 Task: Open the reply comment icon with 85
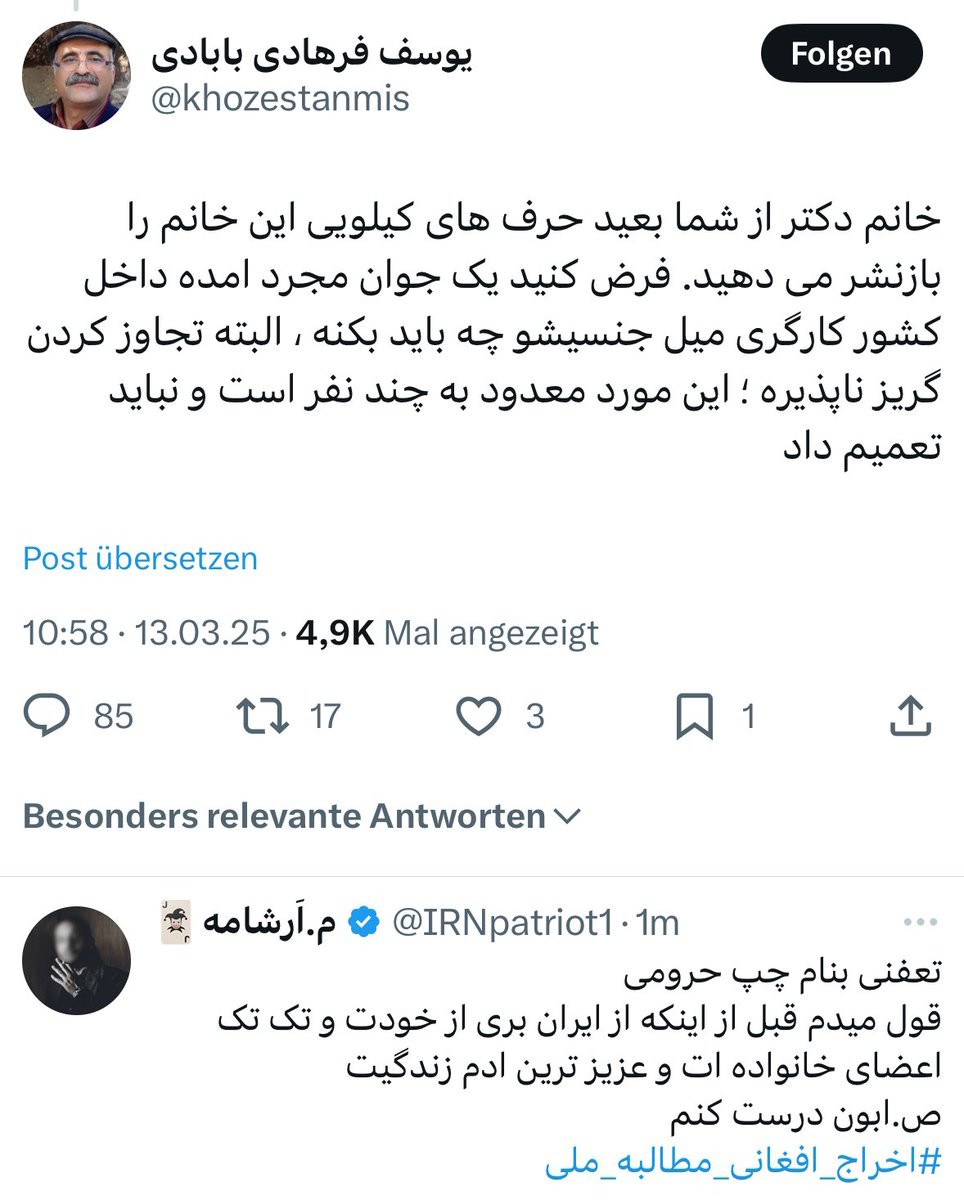coord(47,716)
